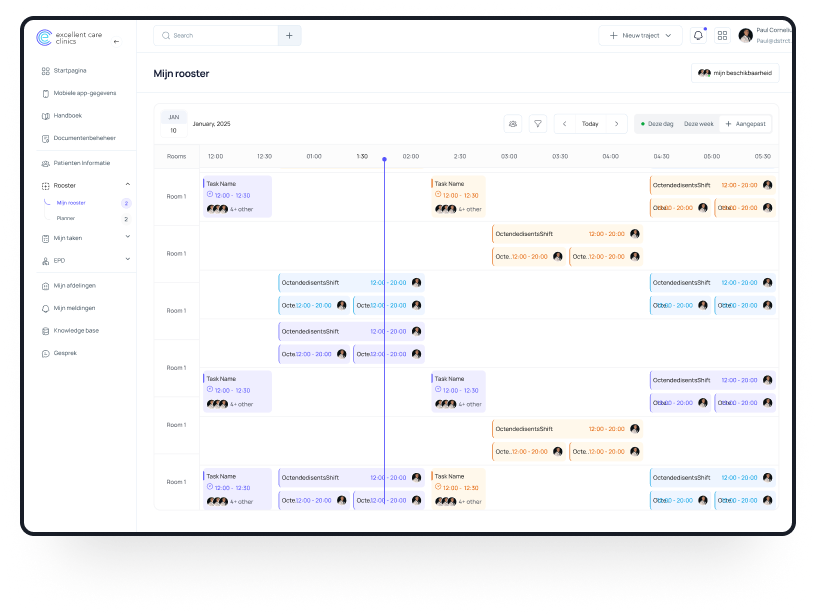The height and width of the screenshot is (616, 816).
Task: Go to Startpagina in sidebar
Action: point(70,71)
